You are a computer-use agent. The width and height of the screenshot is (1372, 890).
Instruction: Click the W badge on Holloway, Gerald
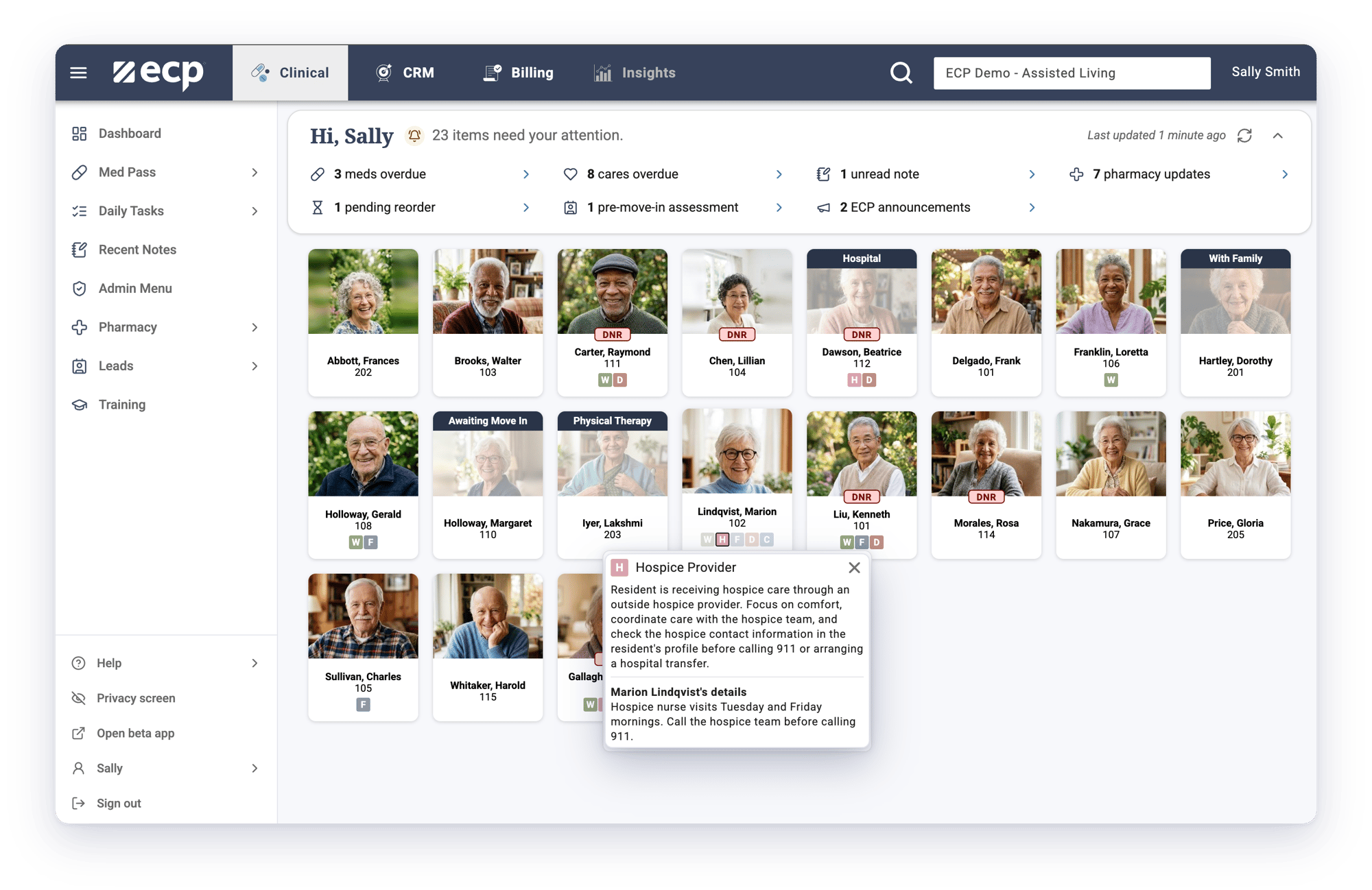[x=355, y=542]
